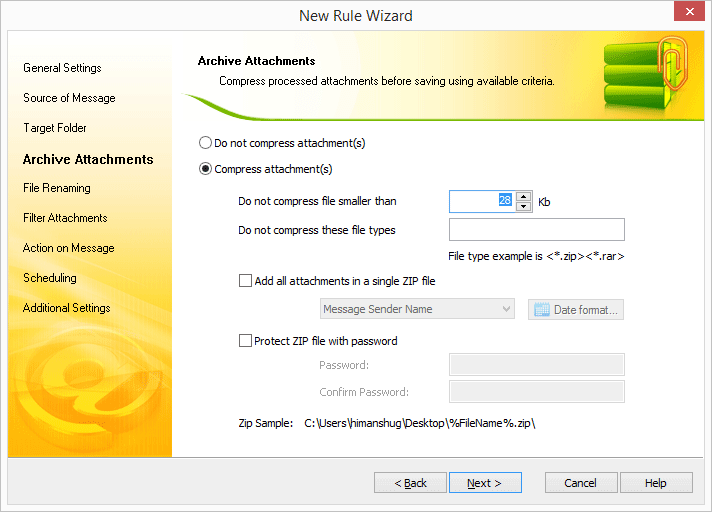The height and width of the screenshot is (512, 712).
Task: Open the Scheduling step
Action: point(50,278)
